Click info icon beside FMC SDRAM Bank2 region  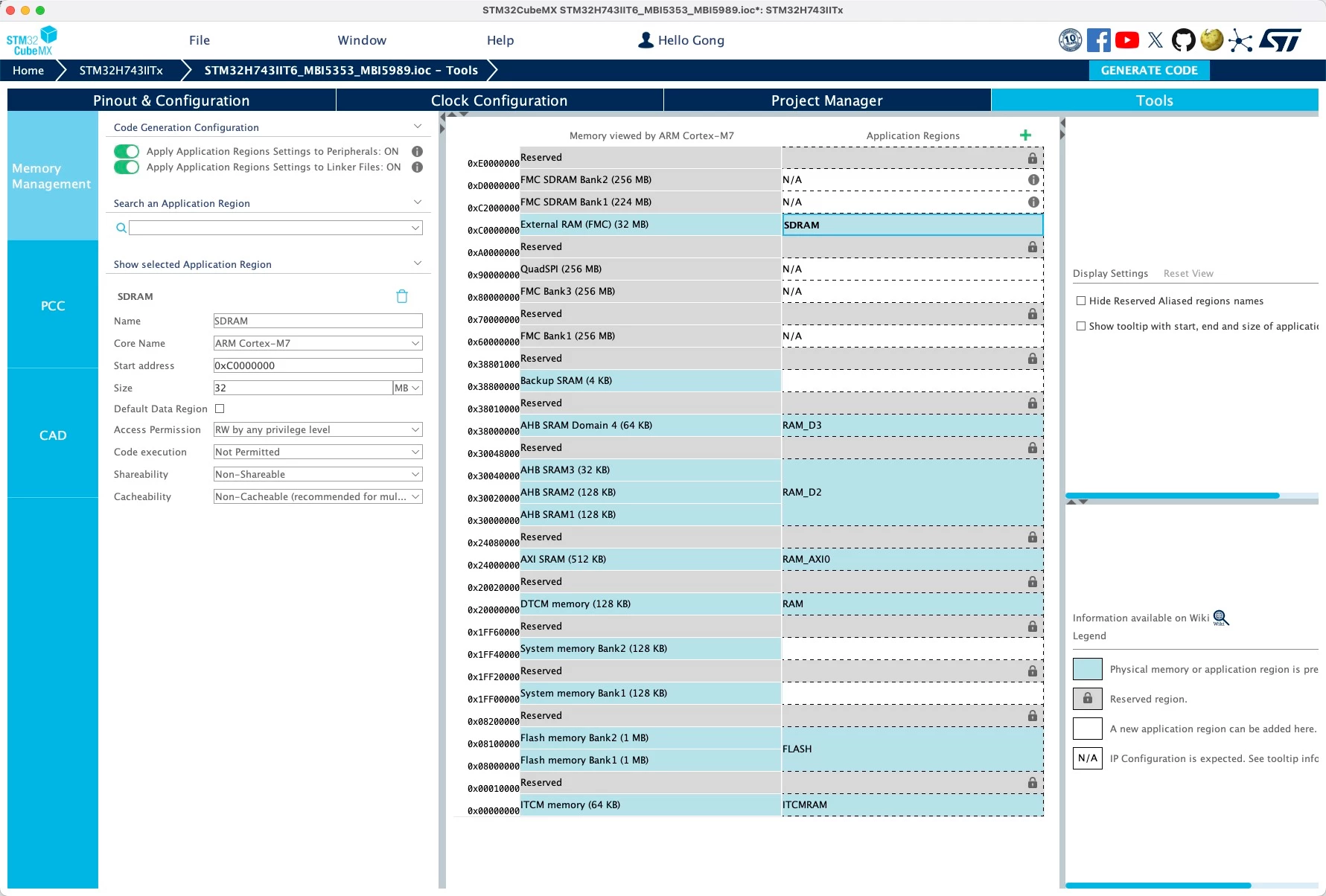point(1033,179)
